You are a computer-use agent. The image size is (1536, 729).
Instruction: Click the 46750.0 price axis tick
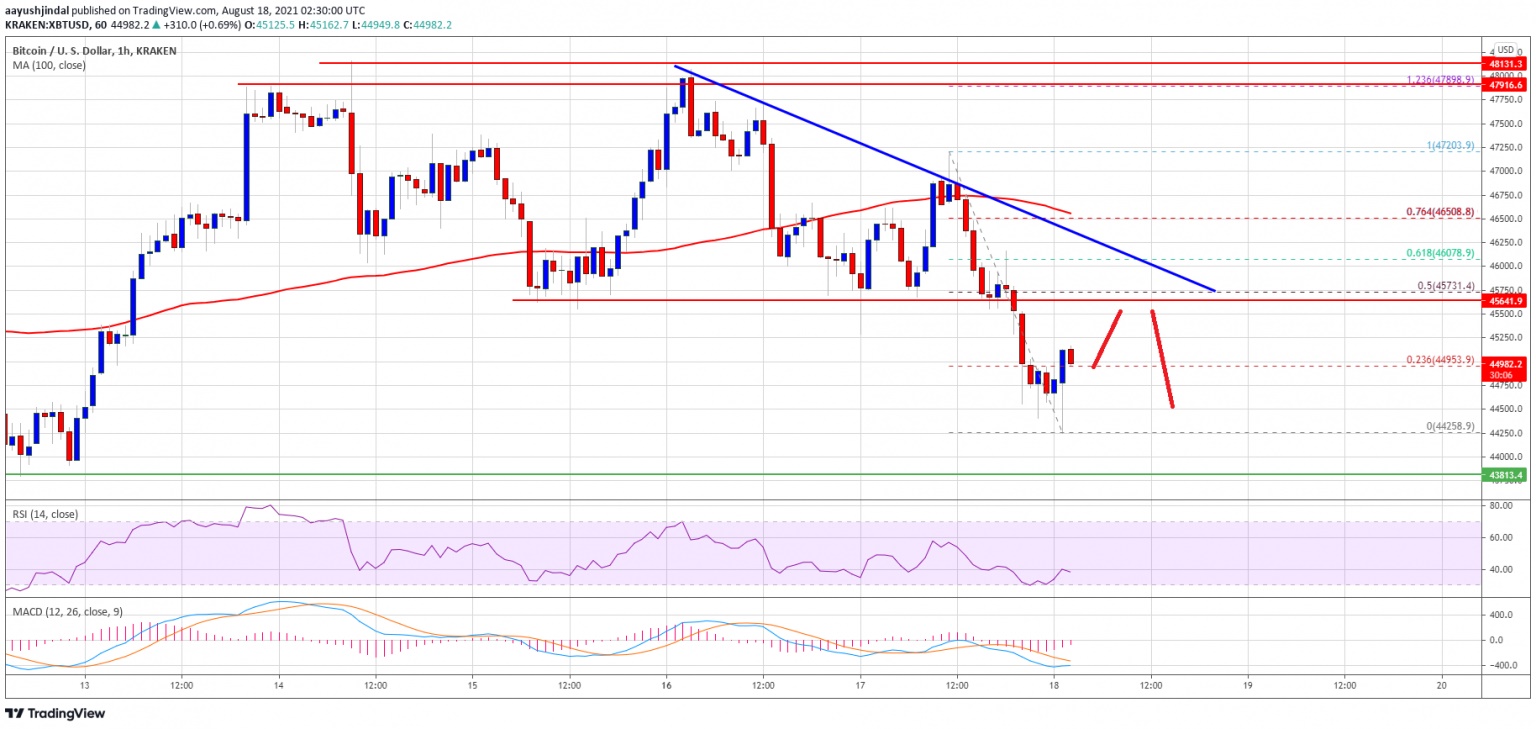(1507, 195)
